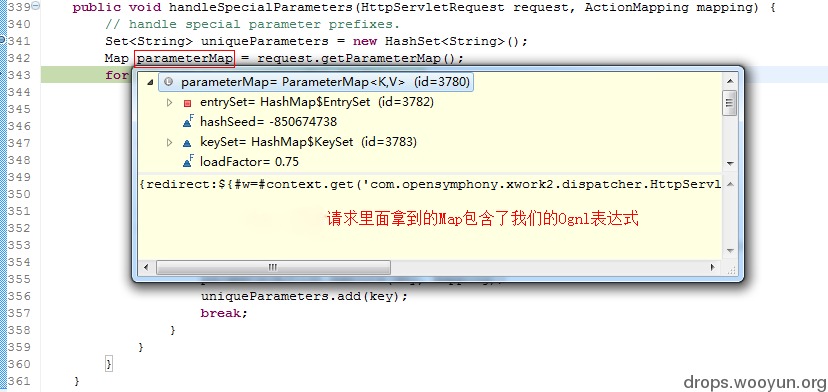The image size is (828, 392).
Task: Select the hashSeed= -850674738 row
Action: [268, 122]
